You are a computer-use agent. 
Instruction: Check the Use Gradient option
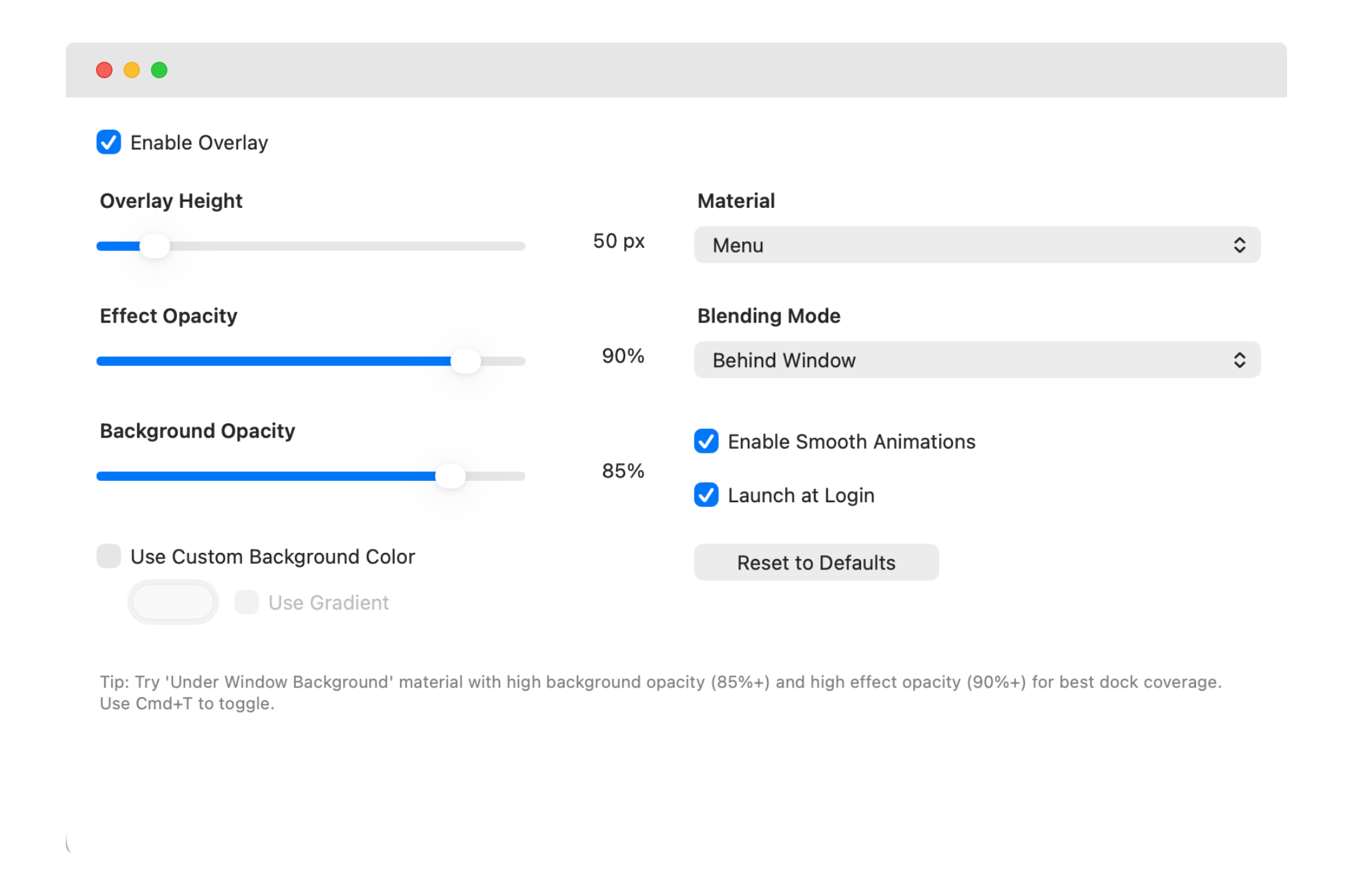click(x=246, y=602)
